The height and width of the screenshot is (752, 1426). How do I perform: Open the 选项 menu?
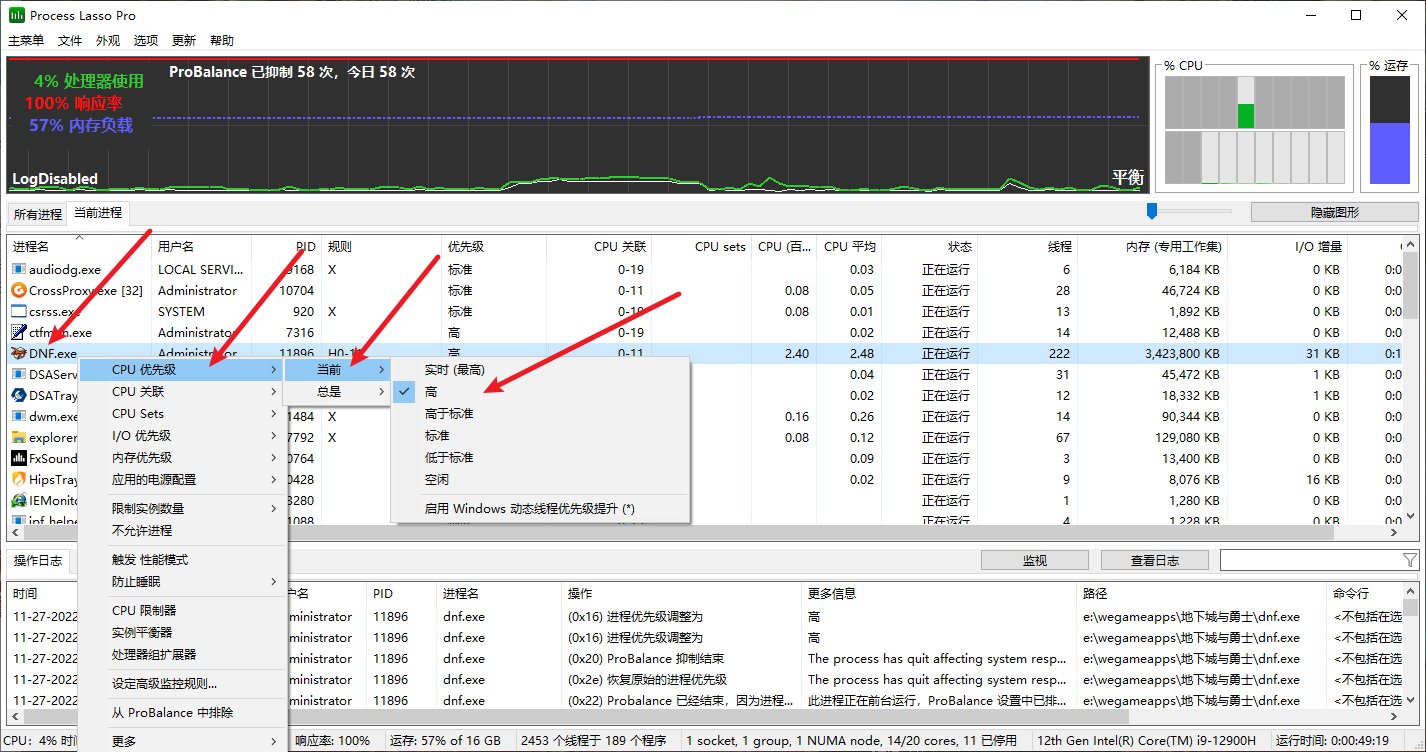(146, 41)
